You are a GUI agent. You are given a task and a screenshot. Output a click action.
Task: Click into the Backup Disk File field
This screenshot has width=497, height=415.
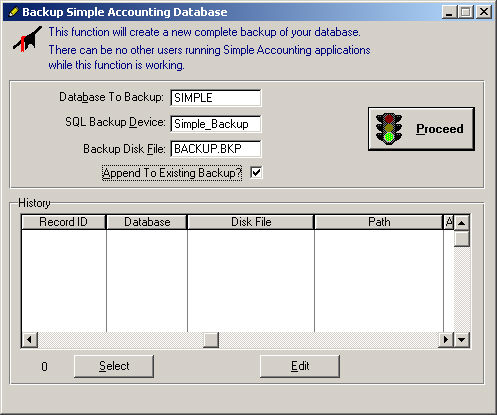tap(216, 149)
